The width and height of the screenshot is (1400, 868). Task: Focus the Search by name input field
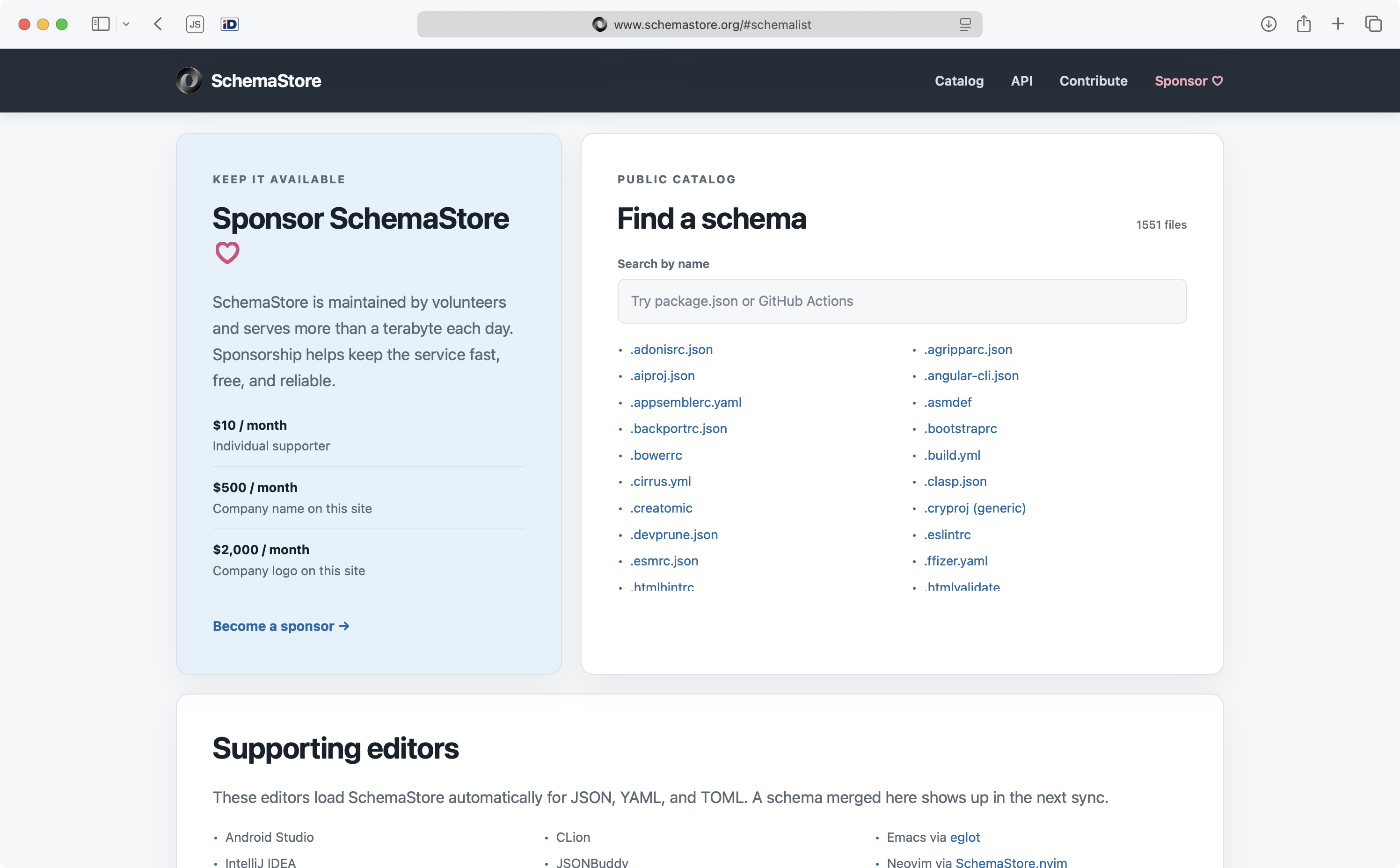902,301
